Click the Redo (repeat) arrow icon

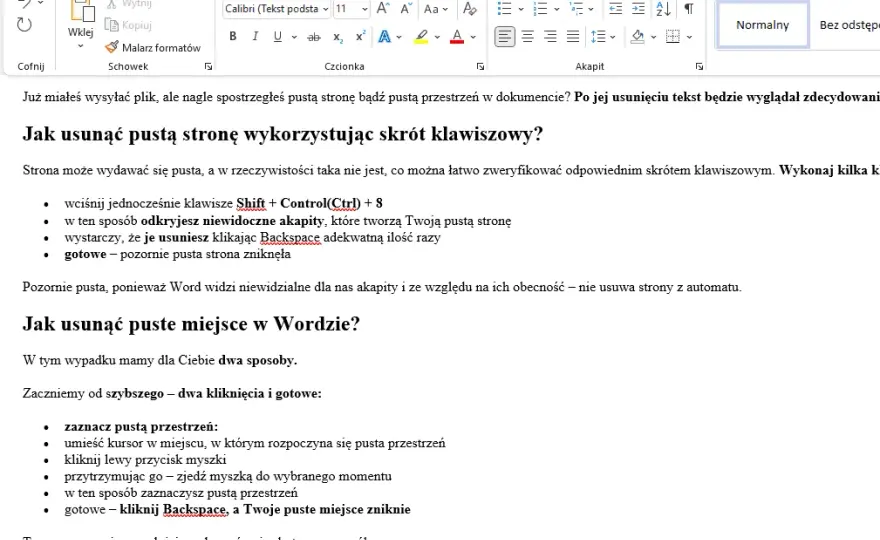point(24,25)
